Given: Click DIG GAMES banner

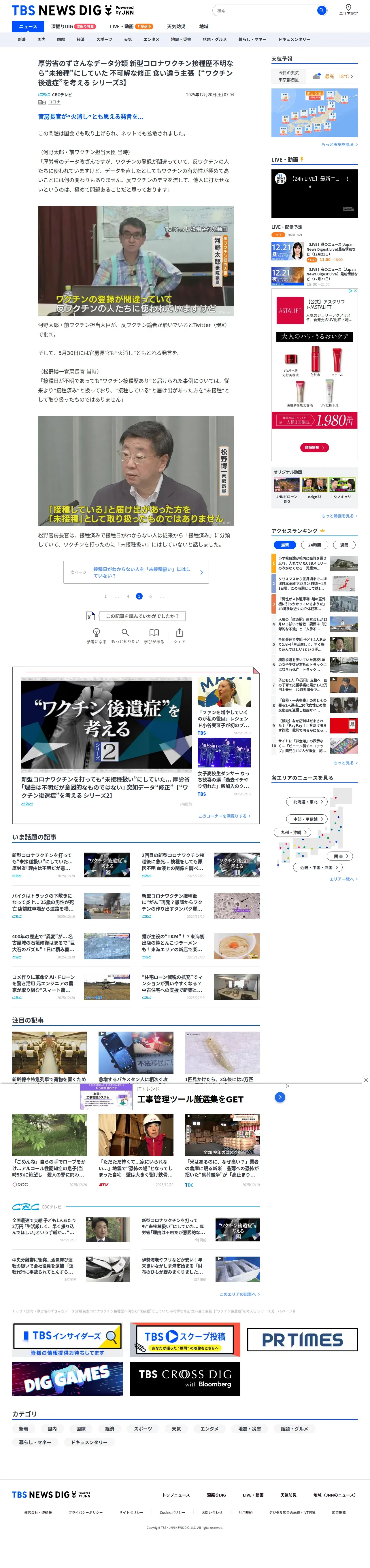Looking at the screenshot, I should 67,1379.
